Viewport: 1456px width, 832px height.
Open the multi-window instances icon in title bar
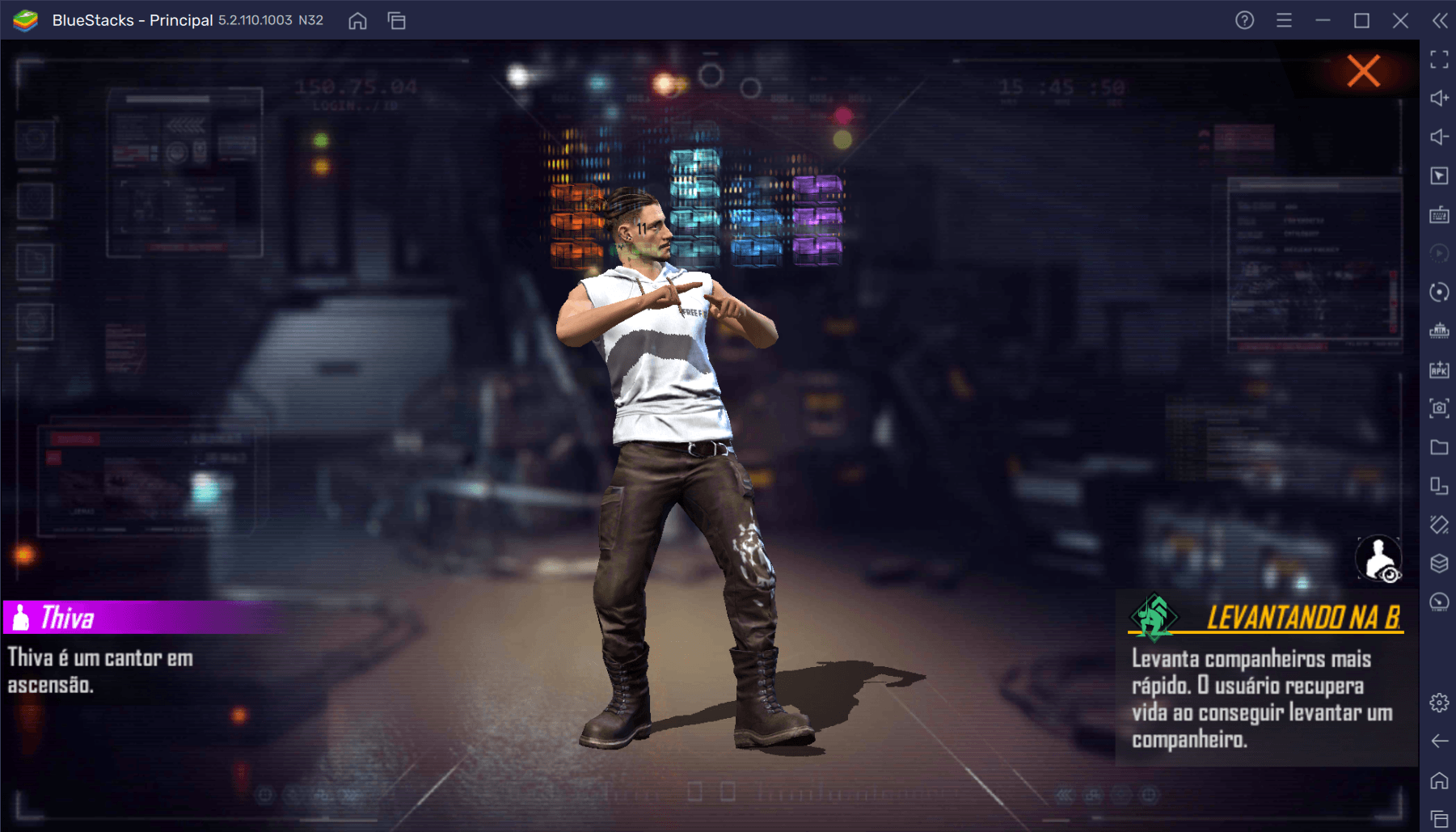pos(397,20)
